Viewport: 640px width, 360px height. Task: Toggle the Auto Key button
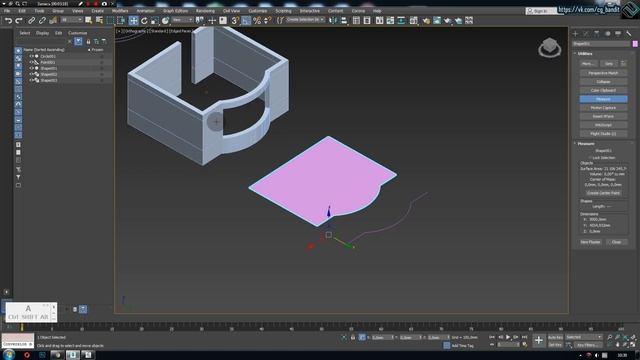pos(555,337)
